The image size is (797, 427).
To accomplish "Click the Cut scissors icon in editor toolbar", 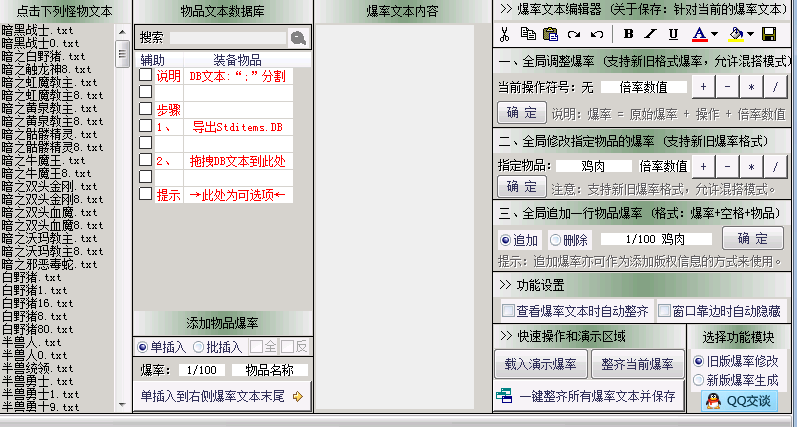I will 504,34.
